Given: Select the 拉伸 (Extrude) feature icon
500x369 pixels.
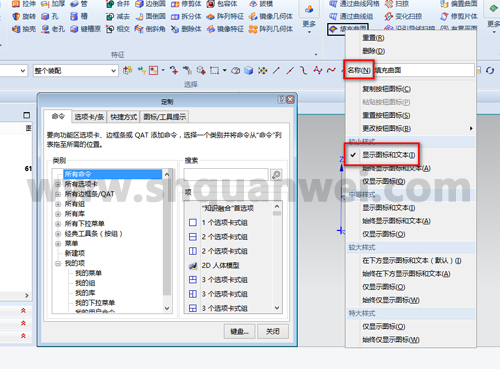Looking at the screenshot, I should pyautogui.click(x=16, y=4).
